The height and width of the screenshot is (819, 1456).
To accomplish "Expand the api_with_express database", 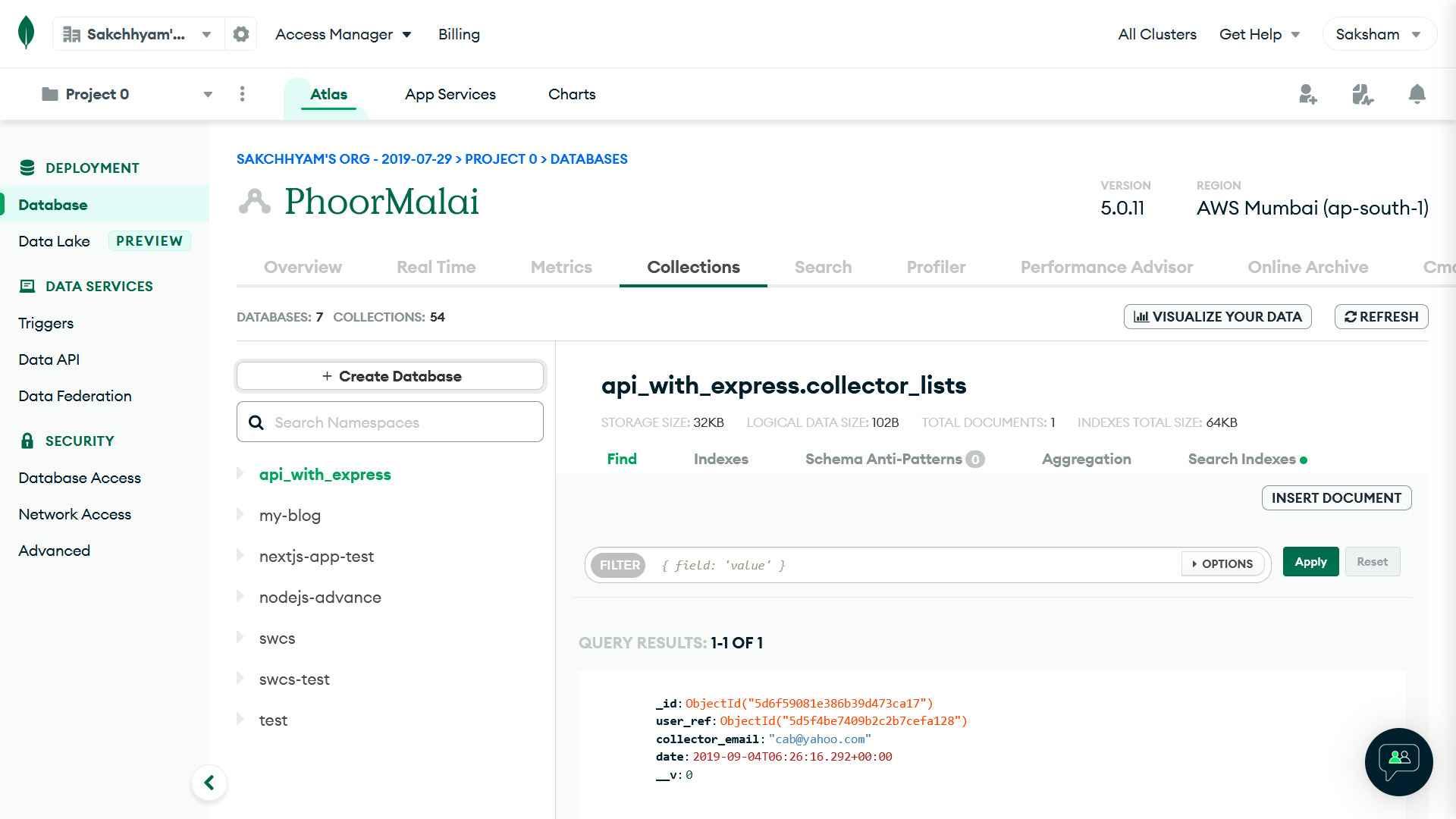I will [240, 474].
